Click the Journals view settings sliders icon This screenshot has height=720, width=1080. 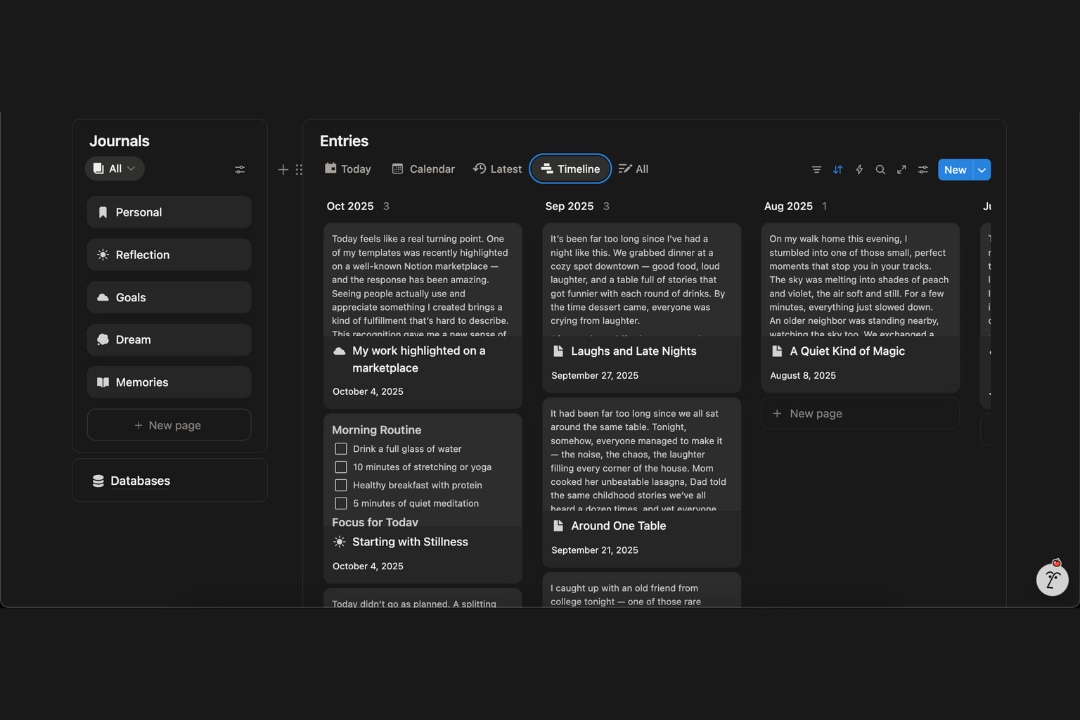pos(240,170)
